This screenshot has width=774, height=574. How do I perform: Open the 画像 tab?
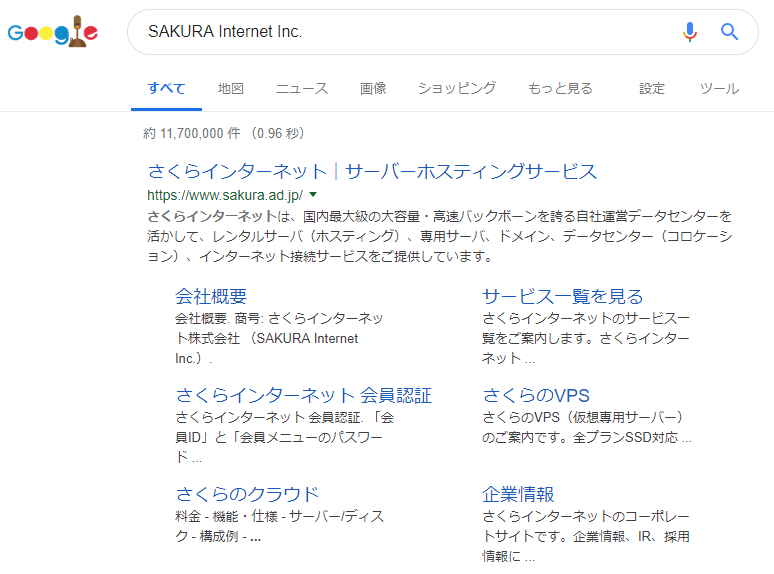pyautogui.click(x=373, y=88)
